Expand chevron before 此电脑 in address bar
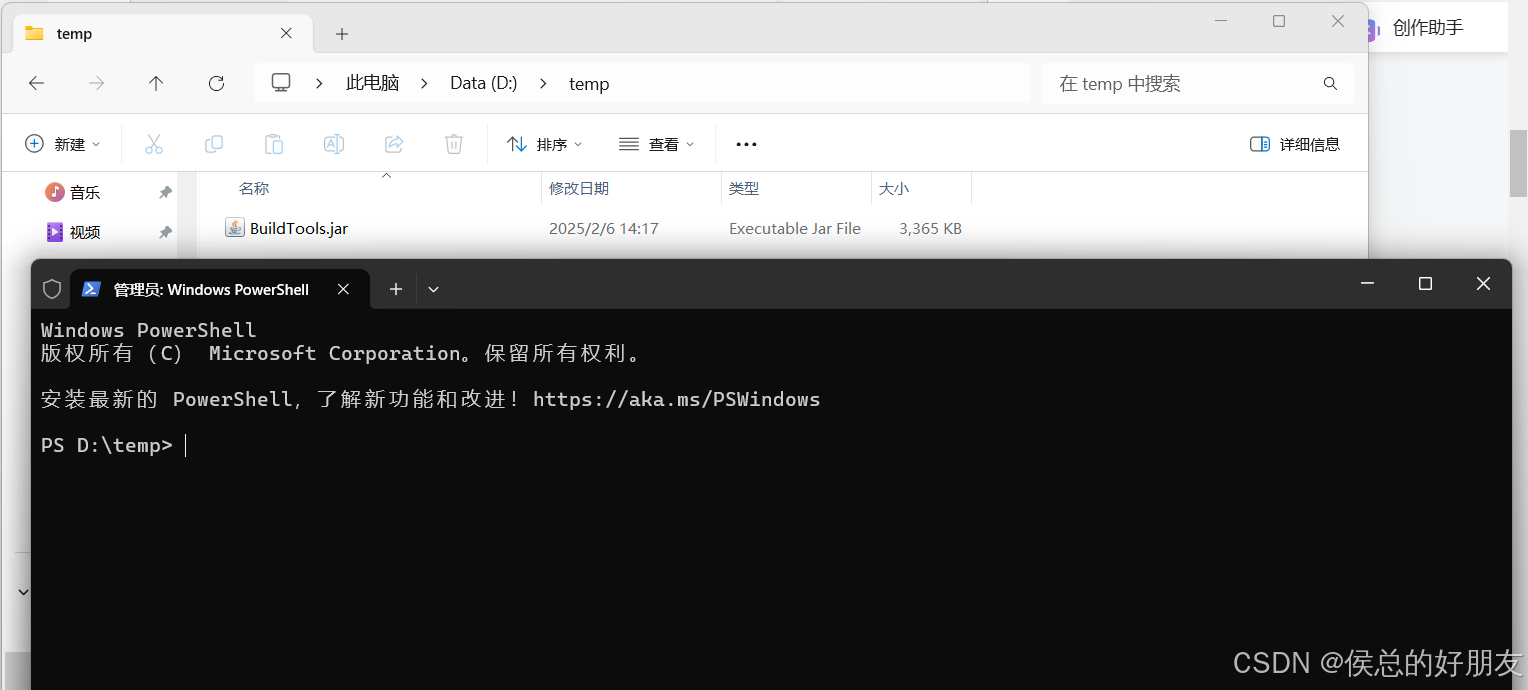1528x690 pixels. click(319, 84)
